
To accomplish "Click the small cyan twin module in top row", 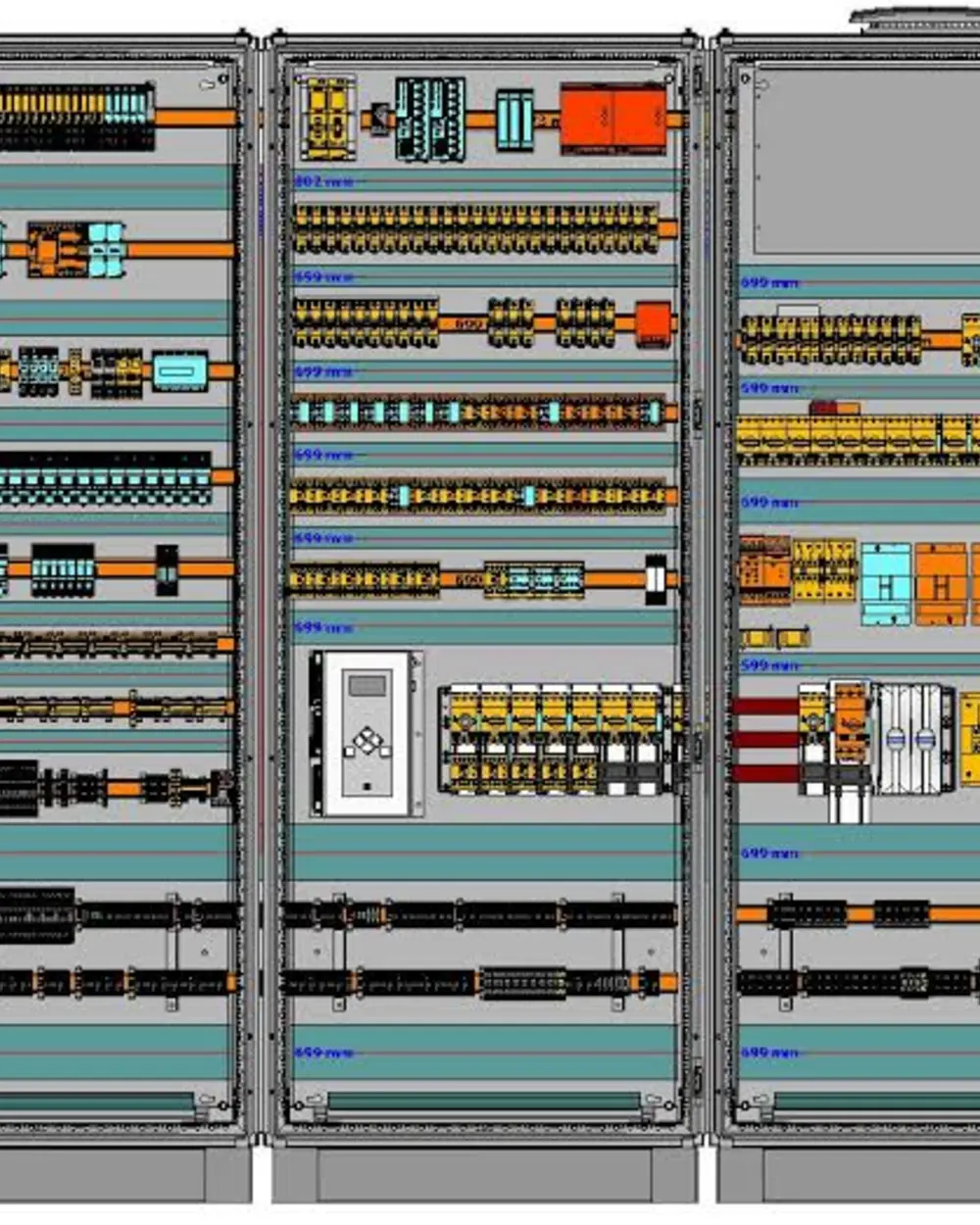I will pos(514,120).
